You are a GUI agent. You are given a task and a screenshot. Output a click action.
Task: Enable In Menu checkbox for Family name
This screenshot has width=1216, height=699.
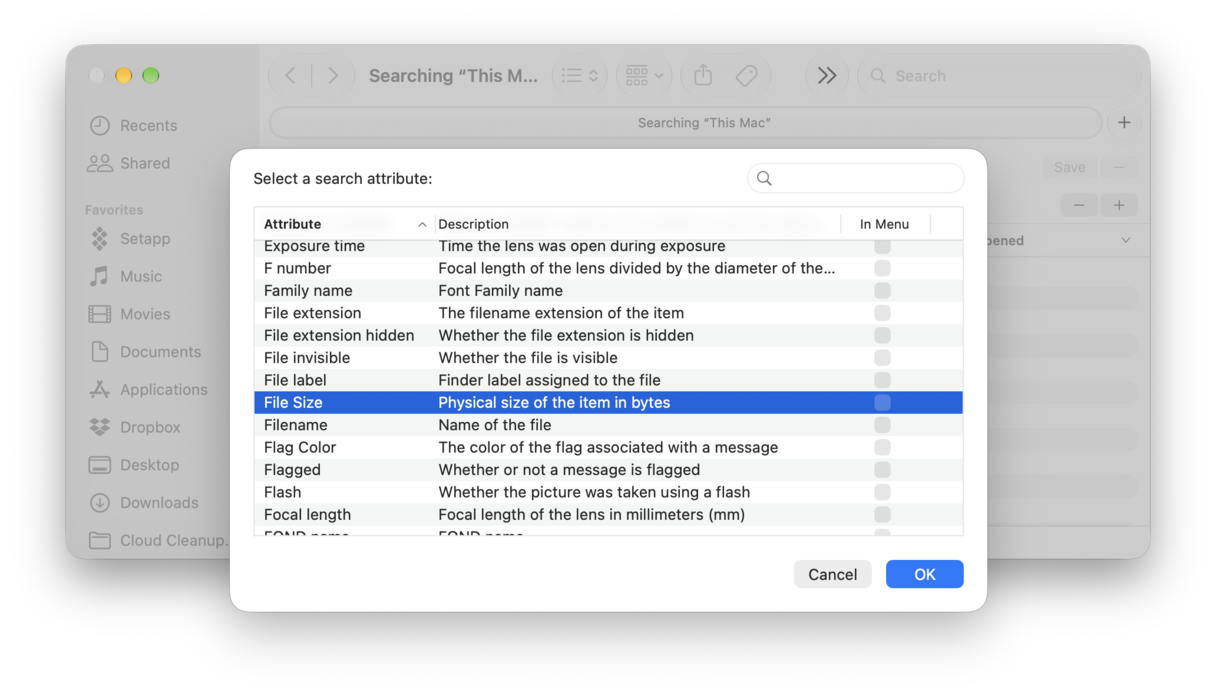(882, 291)
